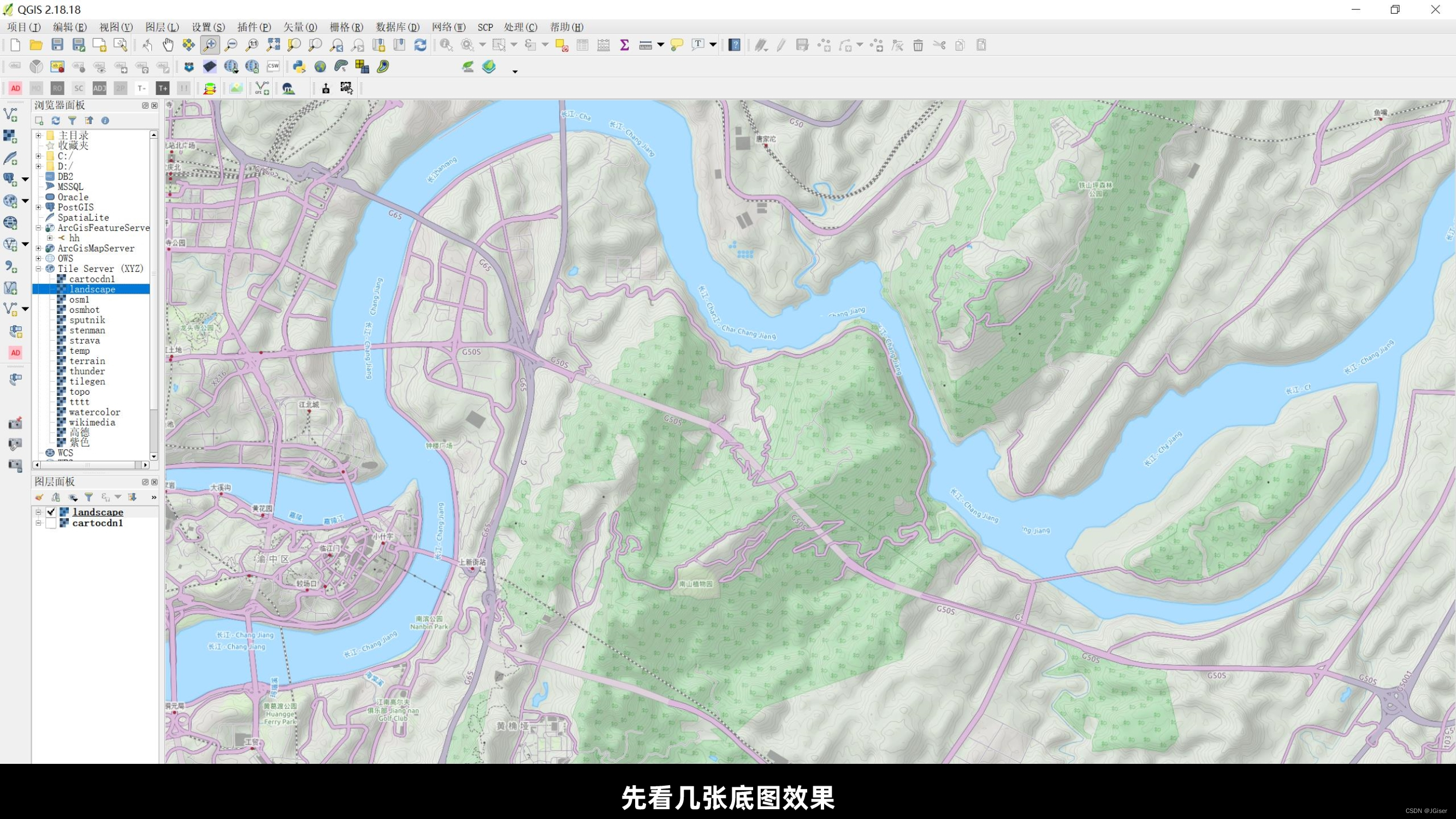Screen dimensions: 1456x819
Task: Click the Refresh map canvas icon
Action: tap(420, 45)
